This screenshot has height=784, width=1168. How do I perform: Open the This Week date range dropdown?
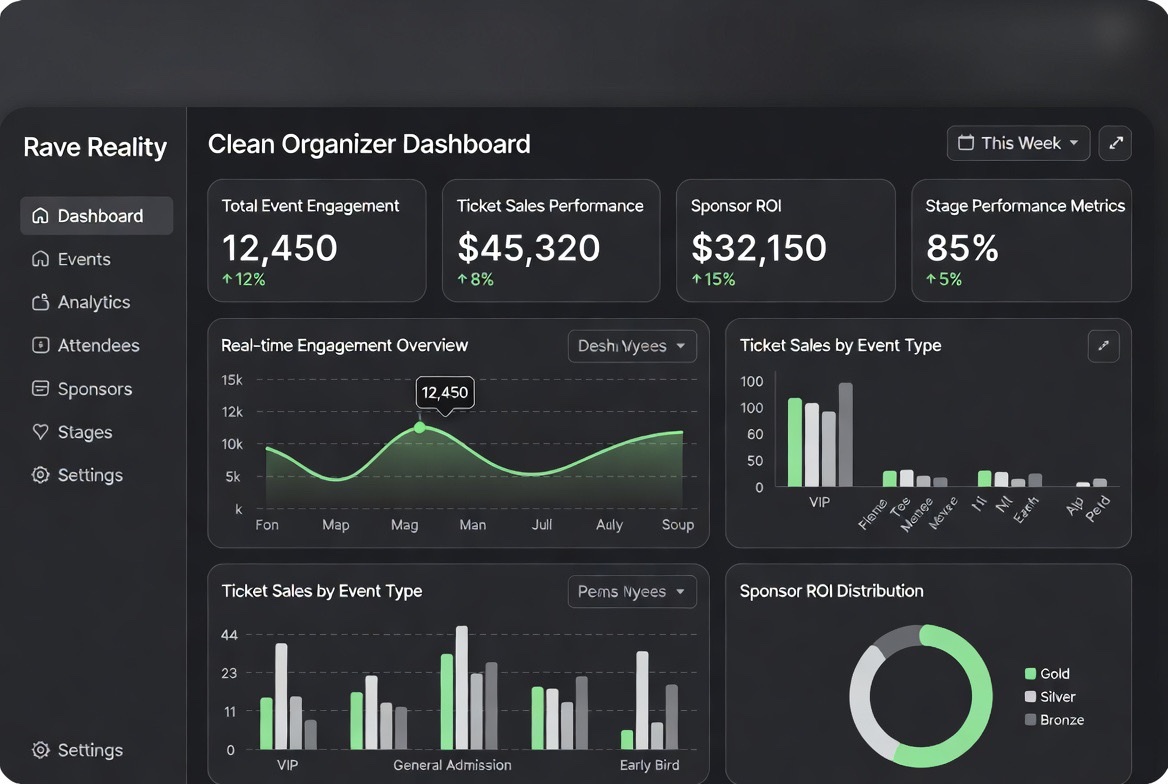click(x=1018, y=143)
